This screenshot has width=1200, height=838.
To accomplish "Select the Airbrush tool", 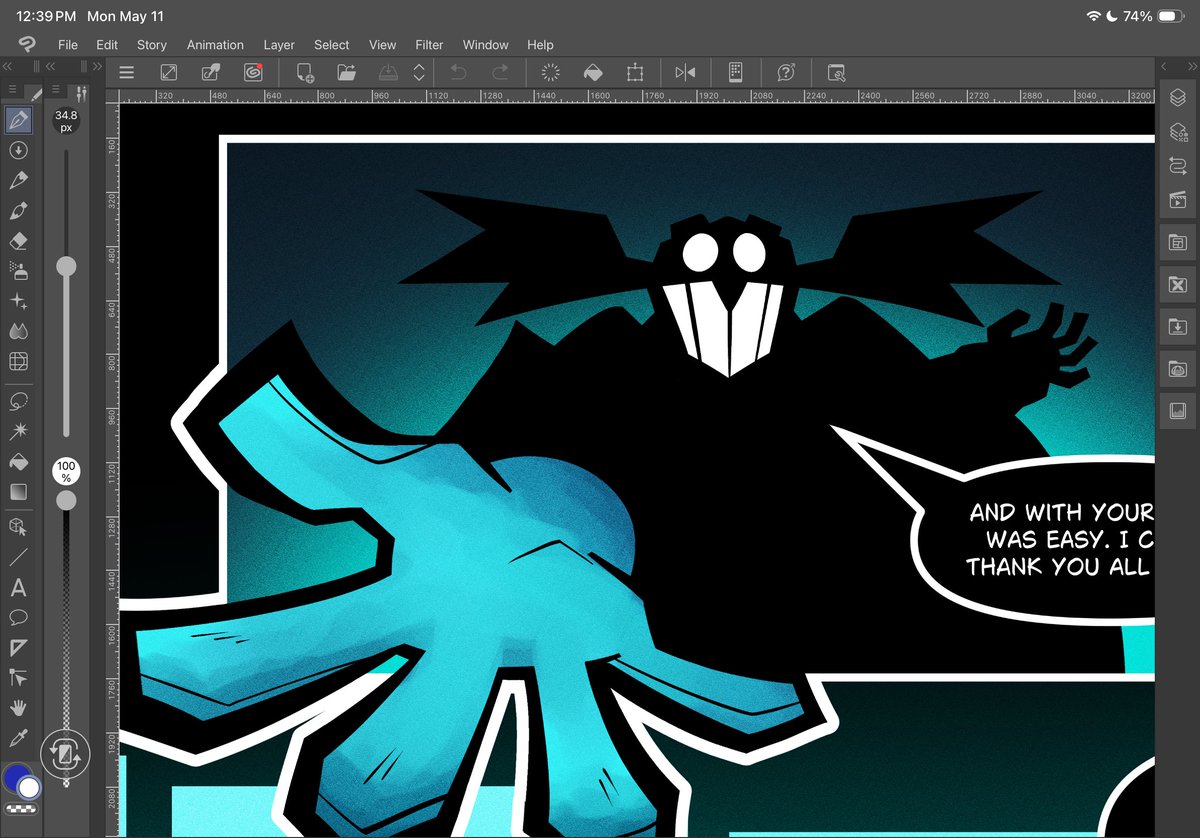I will (18, 271).
